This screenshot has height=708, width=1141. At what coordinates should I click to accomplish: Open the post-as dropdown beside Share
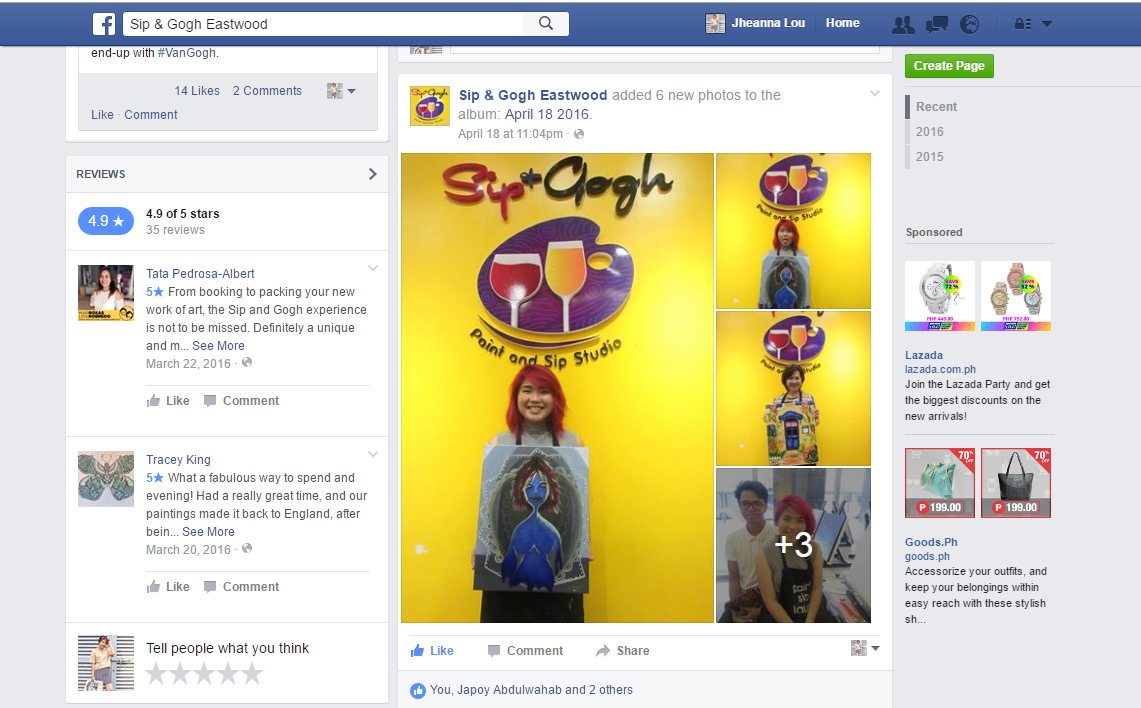point(865,648)
